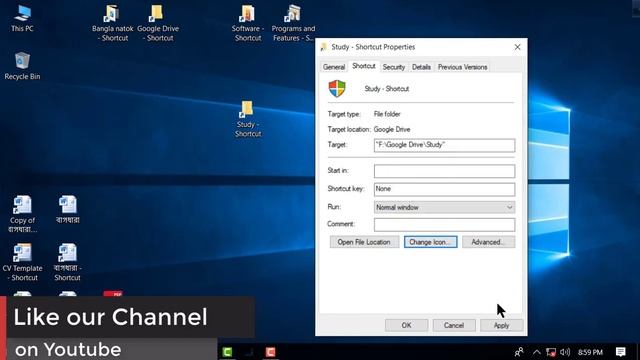Open the green Camtasia taskbar icon
640x360 pixels.
(x=227, y=352)
